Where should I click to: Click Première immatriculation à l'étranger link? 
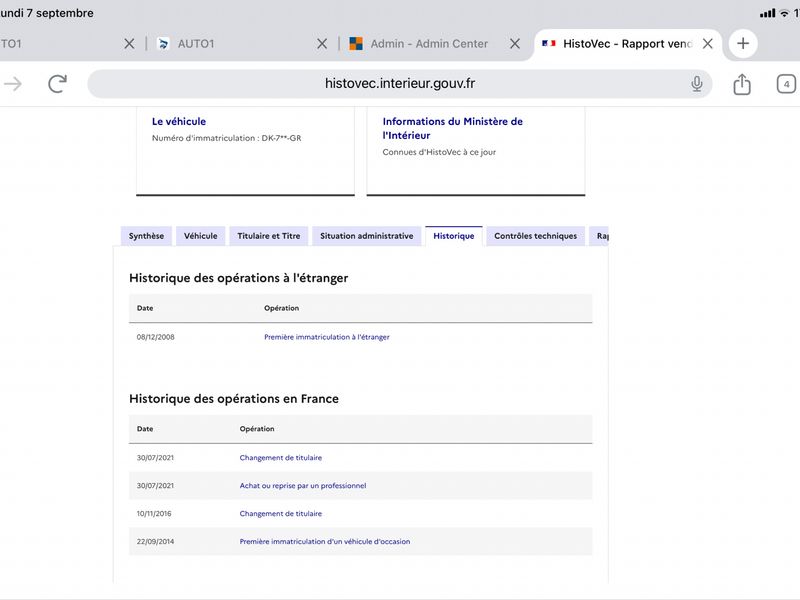click(327, 337)
